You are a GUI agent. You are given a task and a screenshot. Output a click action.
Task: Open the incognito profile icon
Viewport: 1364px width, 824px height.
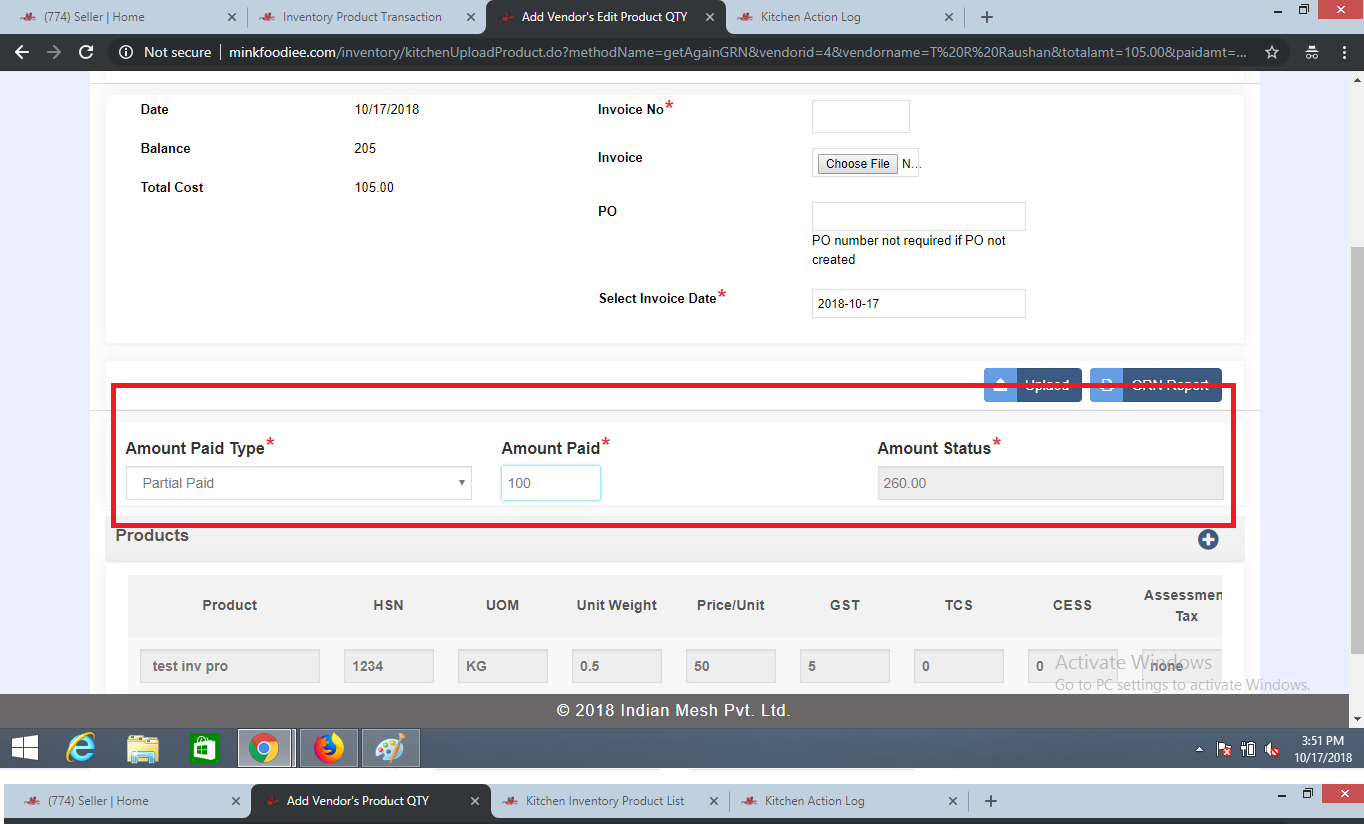1311,52
